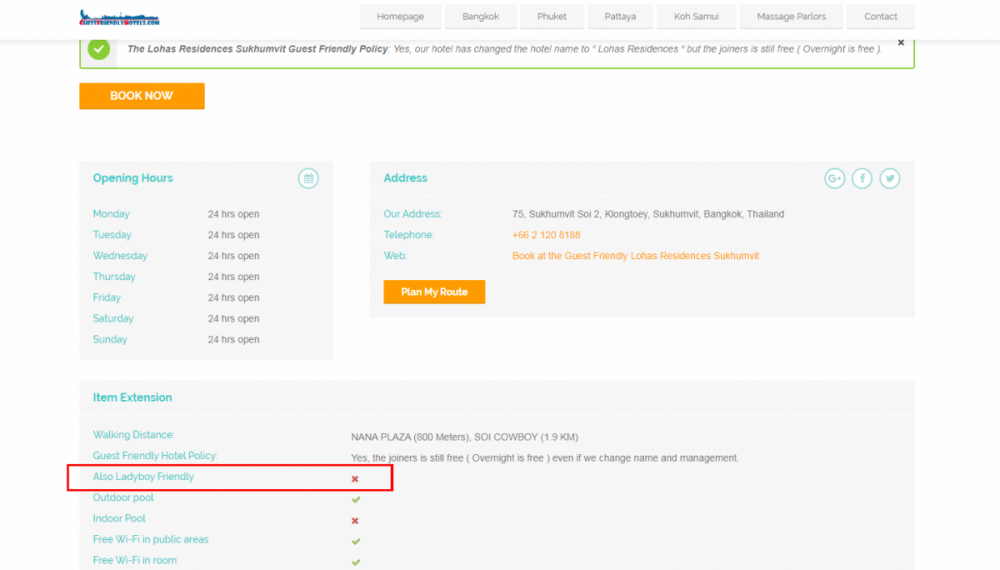Click the Our Address label
Screen dimensions: 1000x570
[413, 214]
